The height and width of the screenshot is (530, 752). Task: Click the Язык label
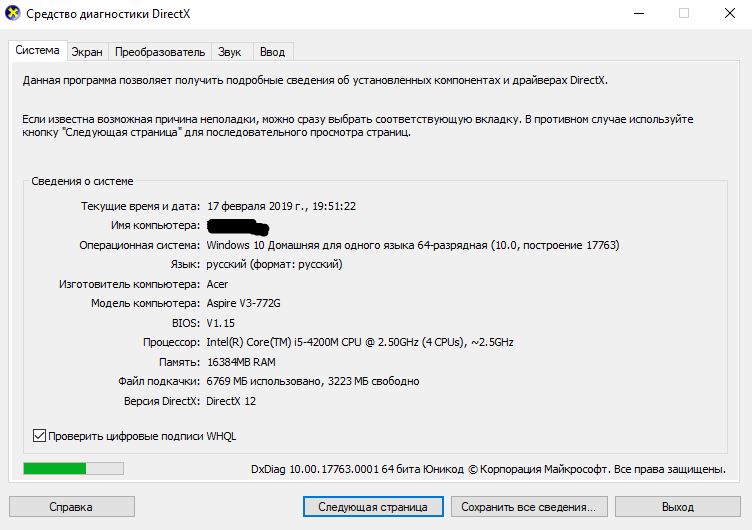tap(185, 264)
